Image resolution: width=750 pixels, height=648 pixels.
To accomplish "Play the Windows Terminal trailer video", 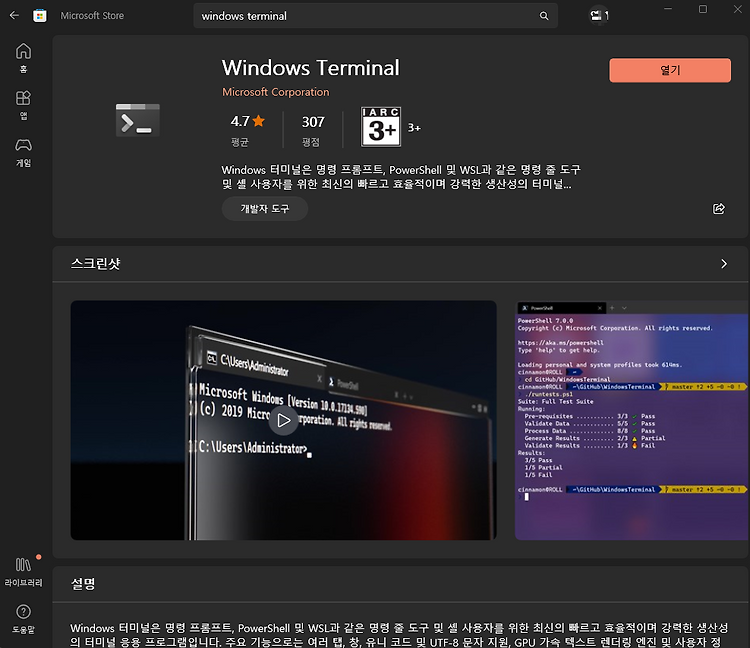I will pyautogui.click(x=284, y=420).
